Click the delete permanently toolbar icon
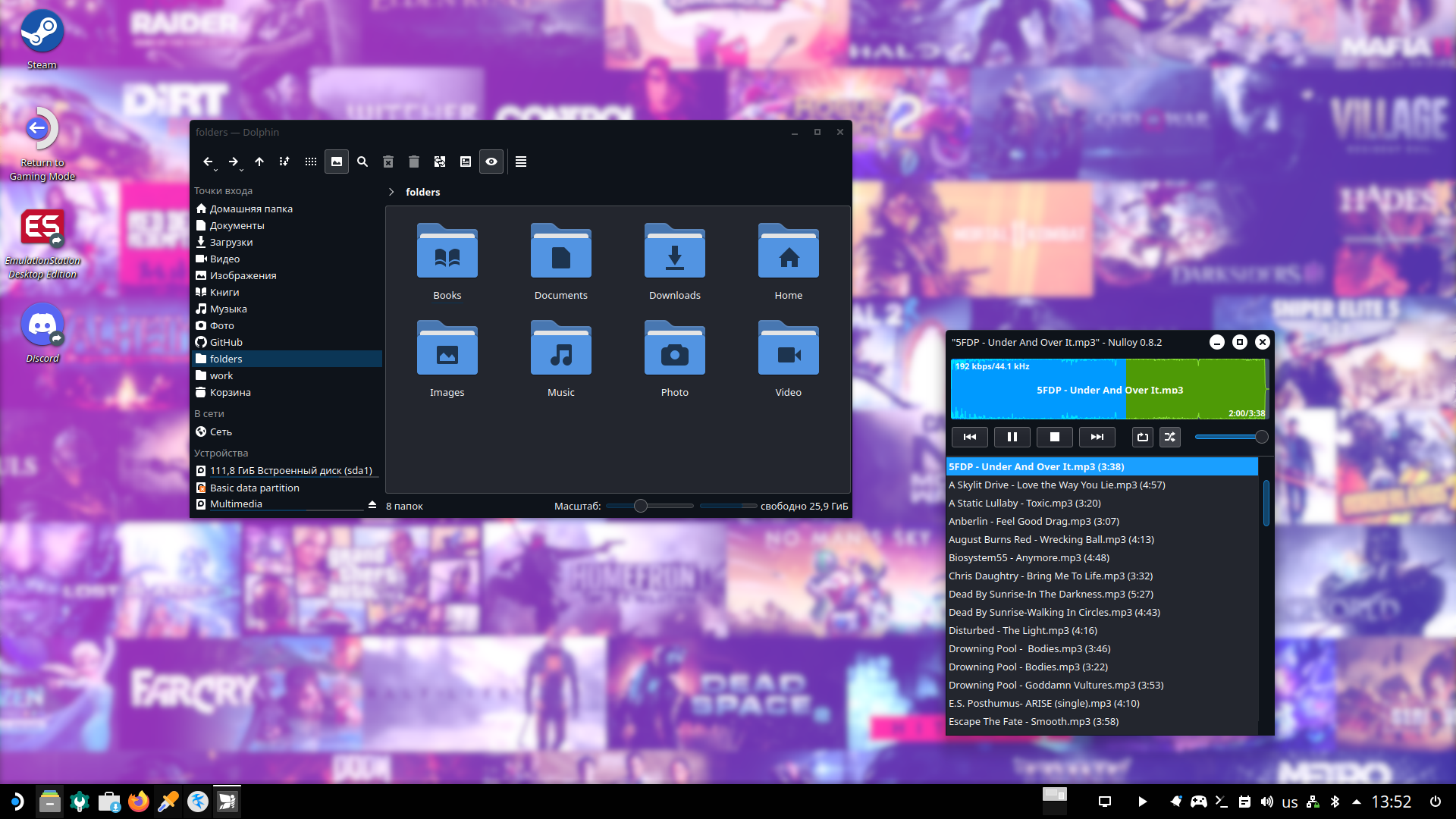Image resolution: width=1456 pixels, height=819 pixels. pyautogui.click(x=388, y=162)
